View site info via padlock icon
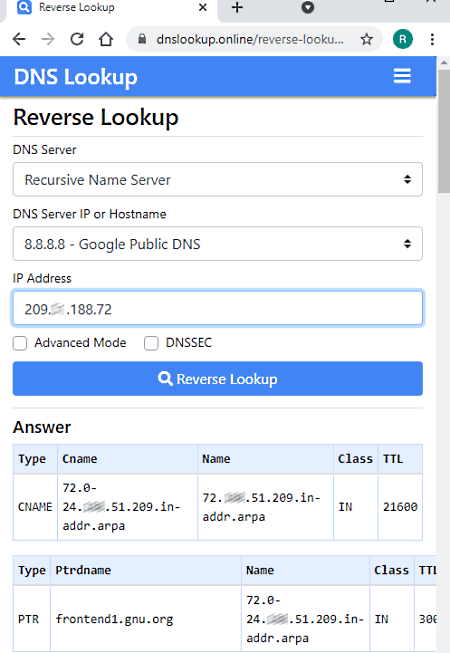Image resolution: width=450 pixels, height=653 pixels. point(142,39)
